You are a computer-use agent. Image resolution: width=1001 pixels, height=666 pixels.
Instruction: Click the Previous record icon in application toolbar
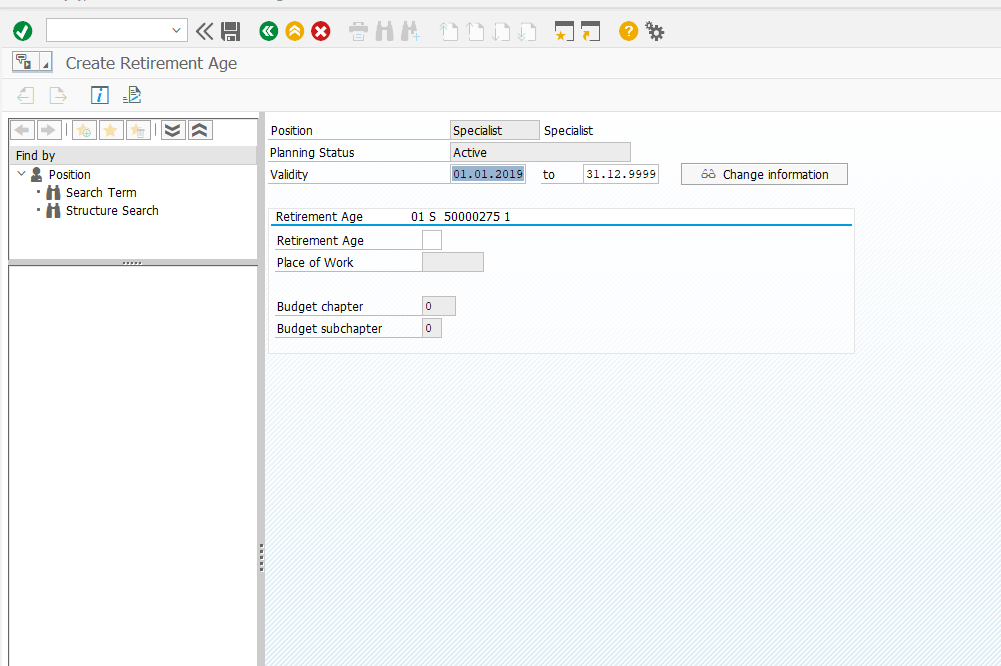click(25, 96)
